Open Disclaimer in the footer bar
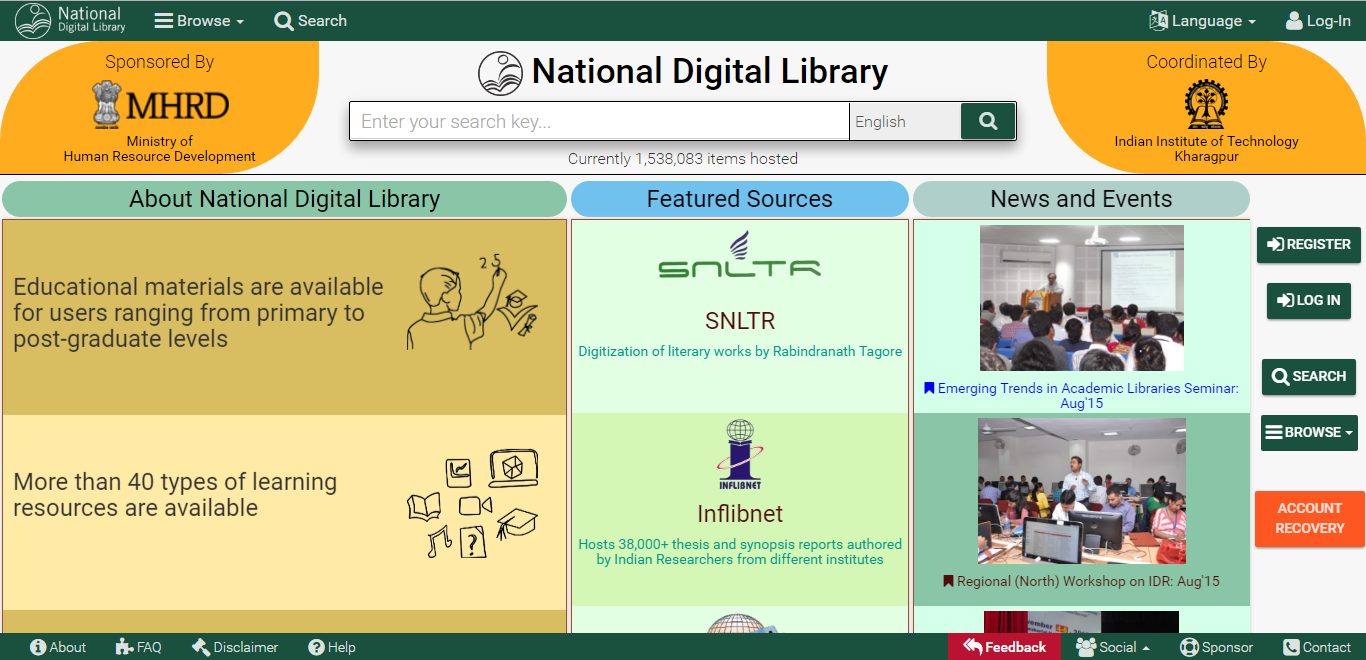Screen dimensions: 1366x660 [x=235, y=647]
